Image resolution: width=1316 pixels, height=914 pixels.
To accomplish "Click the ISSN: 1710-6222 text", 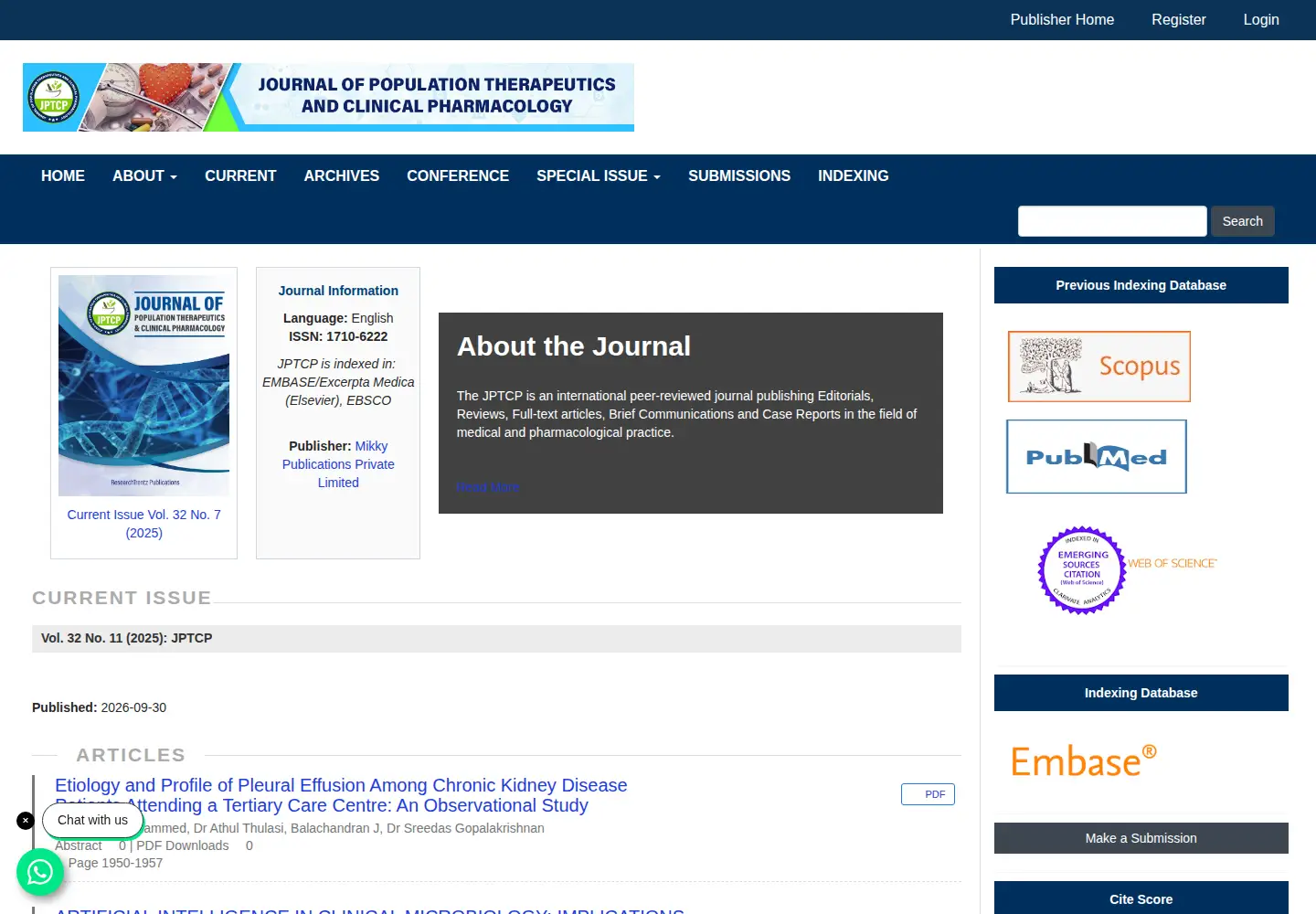I will (338, 336).
